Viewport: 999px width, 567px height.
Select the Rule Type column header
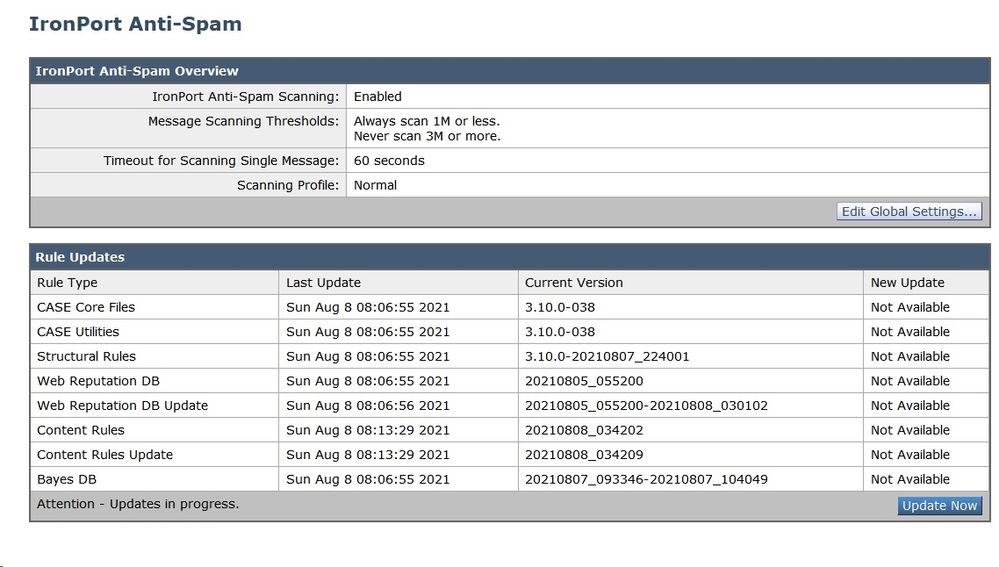pyautogui.click(x=67, y=282)
